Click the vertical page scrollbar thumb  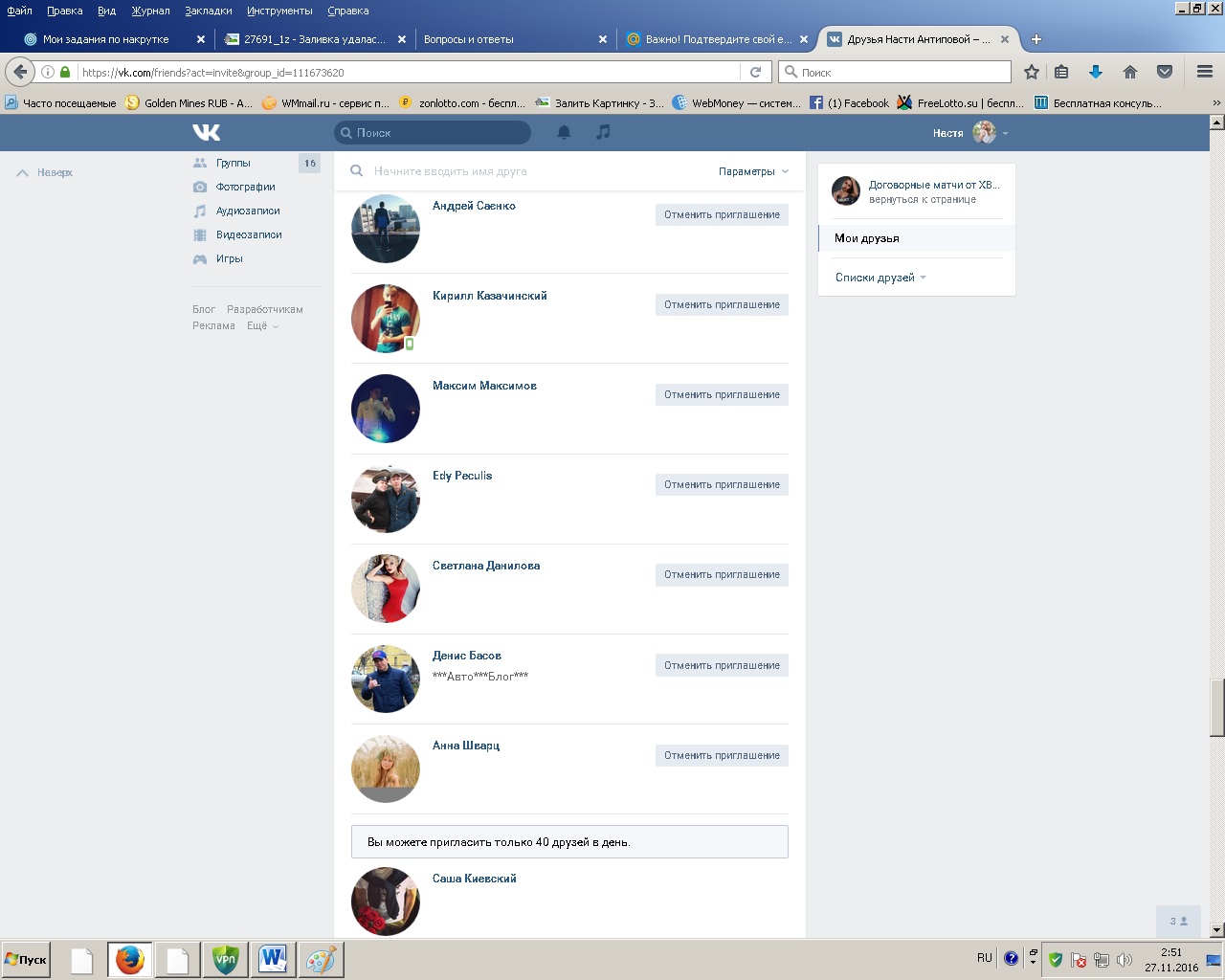[1217, 708]
